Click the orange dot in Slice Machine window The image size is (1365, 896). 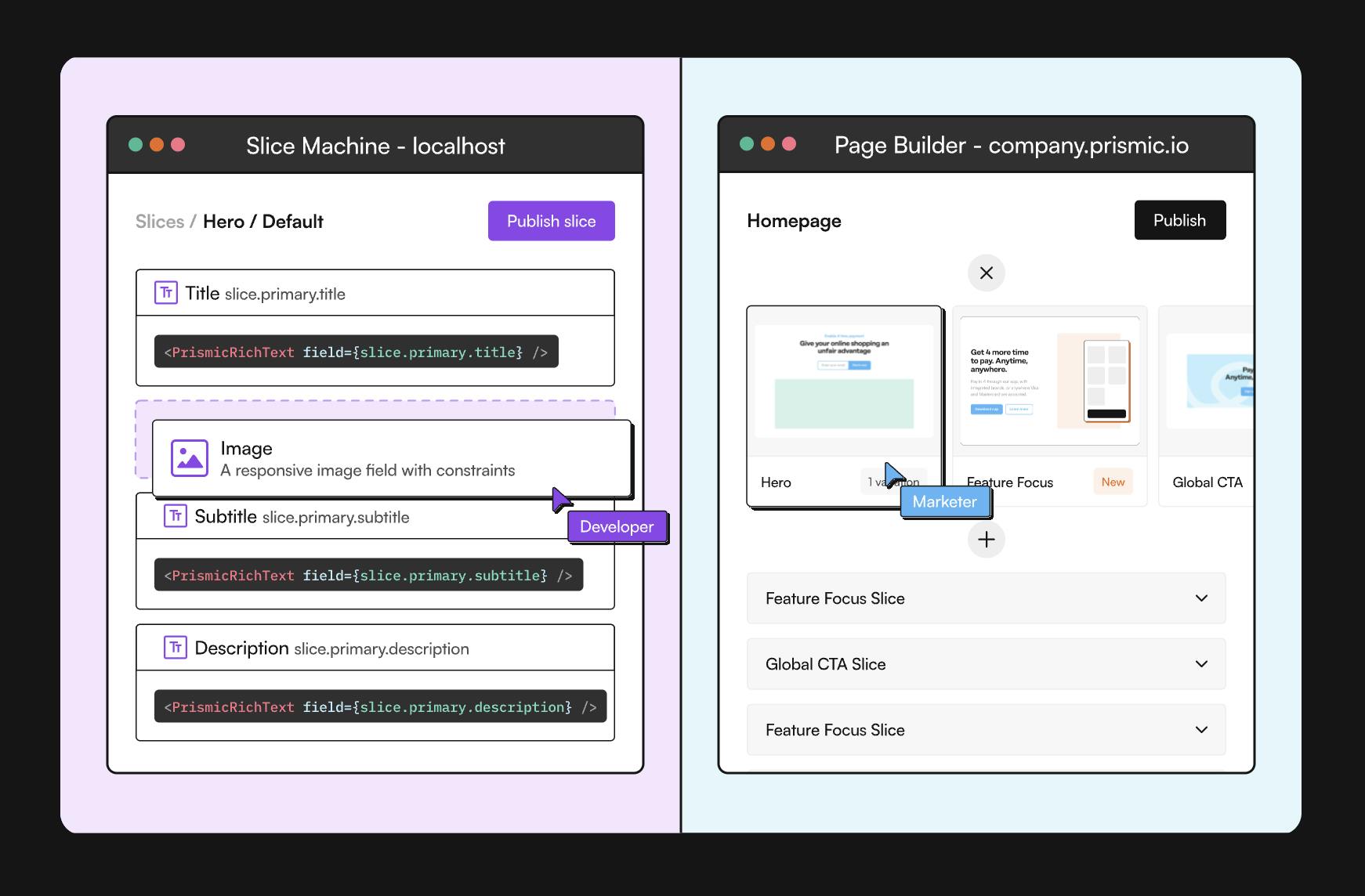pyautogui.click(x=157, y=145)
